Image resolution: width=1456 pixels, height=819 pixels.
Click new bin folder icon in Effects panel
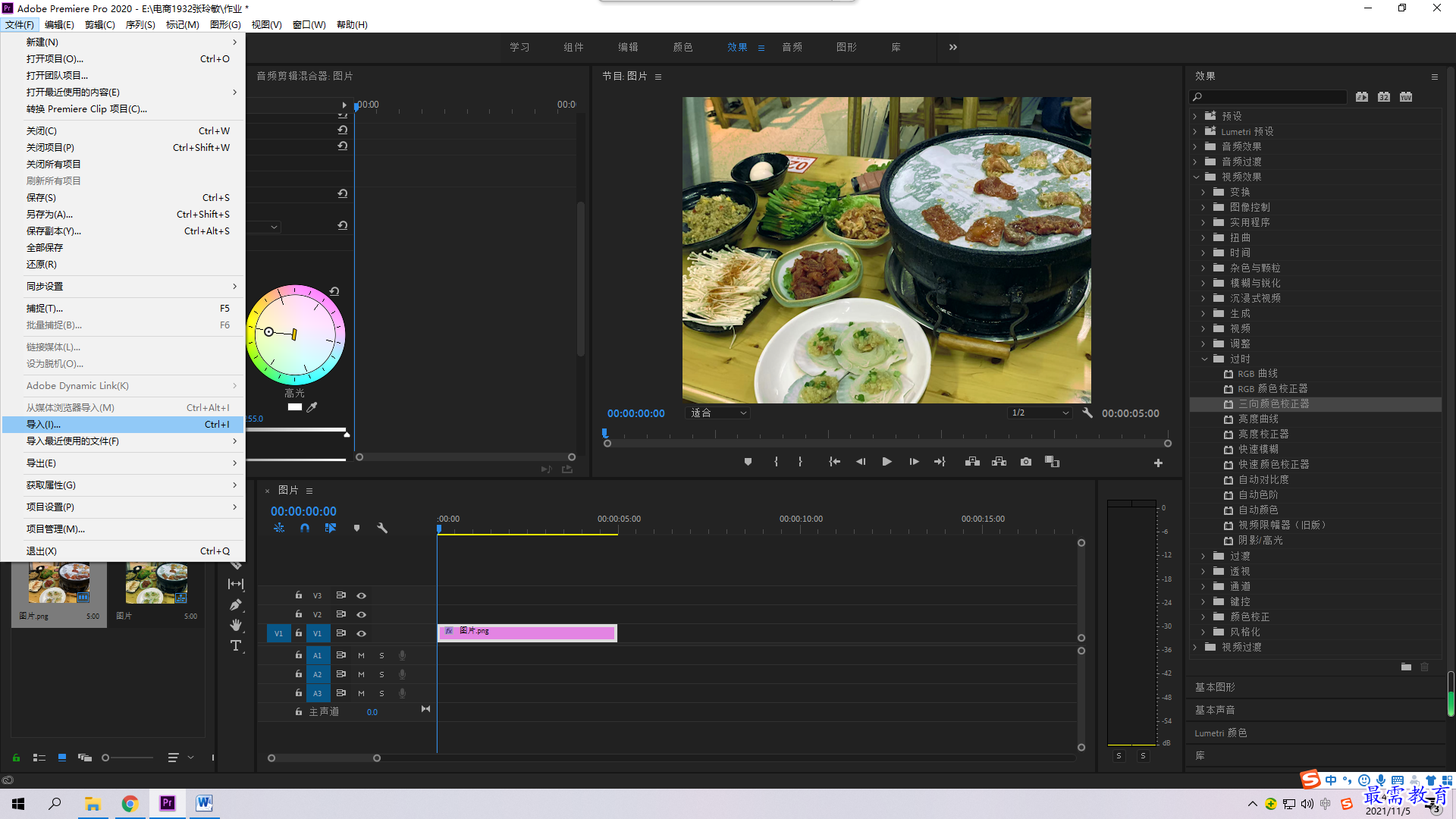pyautogui.click(x=1406, y=667)
